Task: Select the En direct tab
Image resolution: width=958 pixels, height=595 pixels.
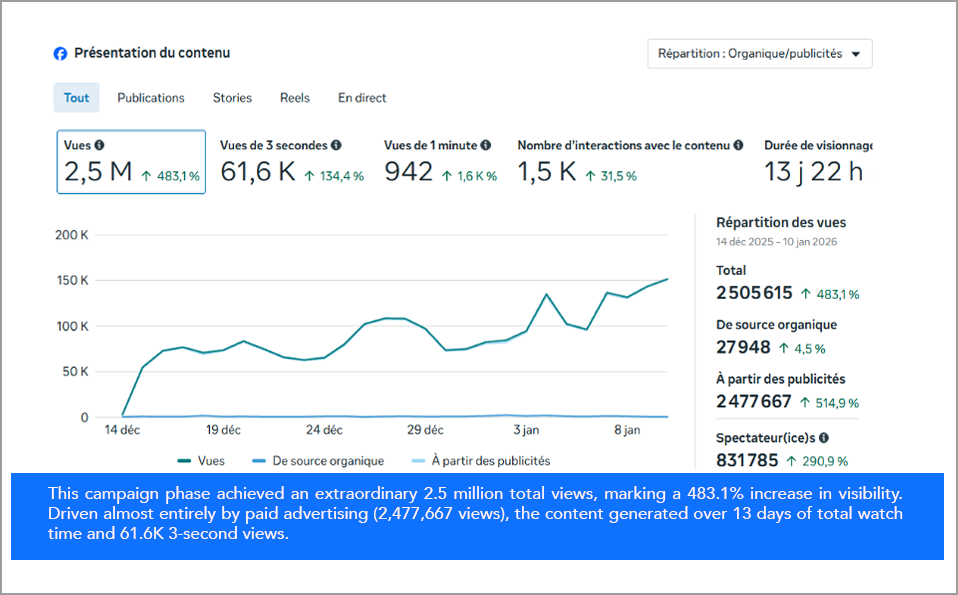Action: point(362,98)
